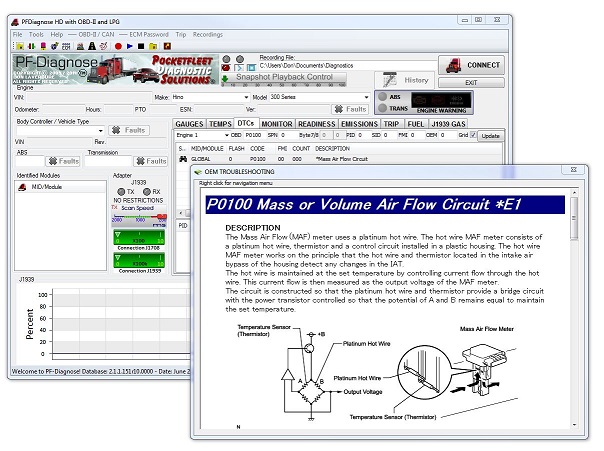Open the History button

click(404, 80)
